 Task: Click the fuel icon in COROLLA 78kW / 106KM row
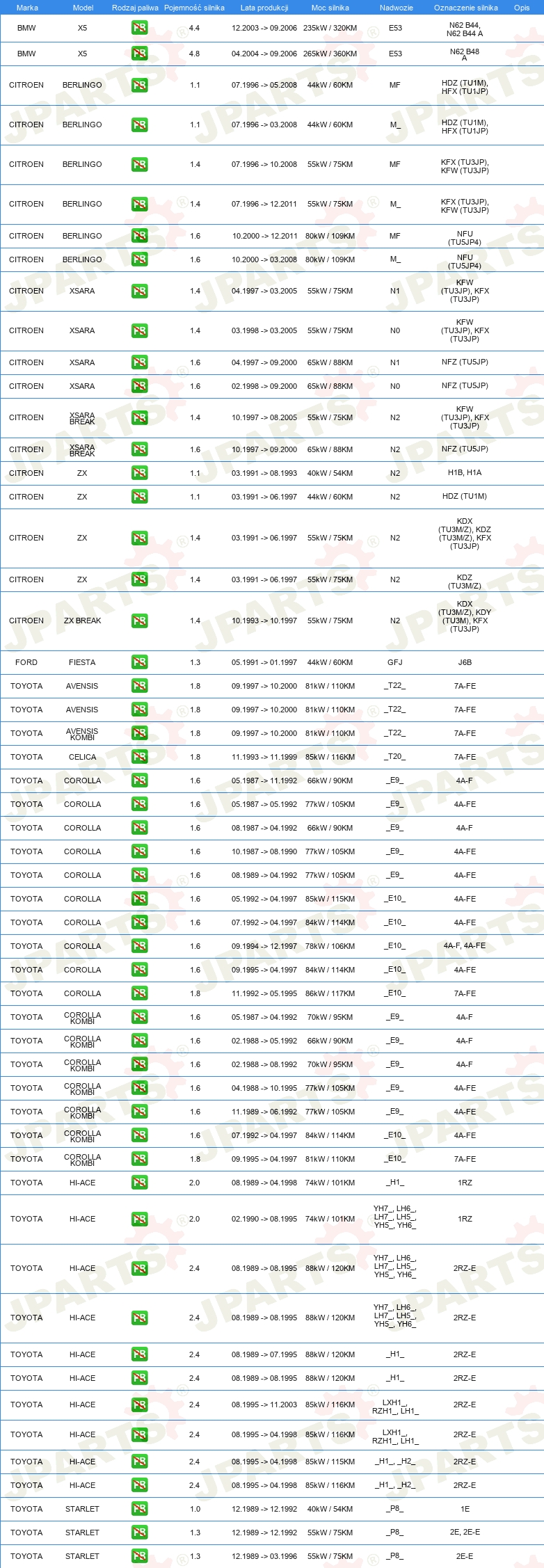(x=139, y=946)
